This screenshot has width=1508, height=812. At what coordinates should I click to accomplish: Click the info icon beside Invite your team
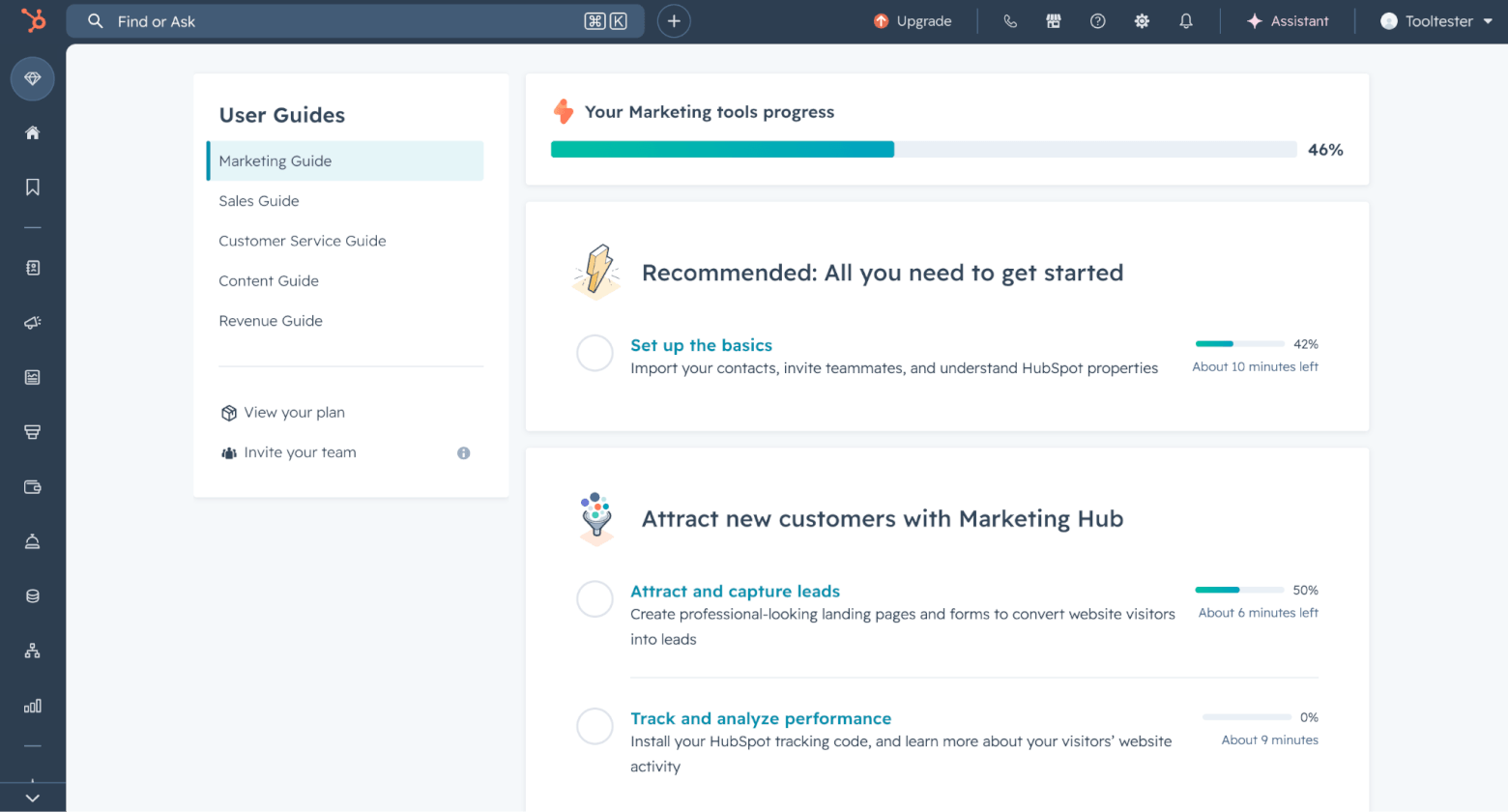464,452
